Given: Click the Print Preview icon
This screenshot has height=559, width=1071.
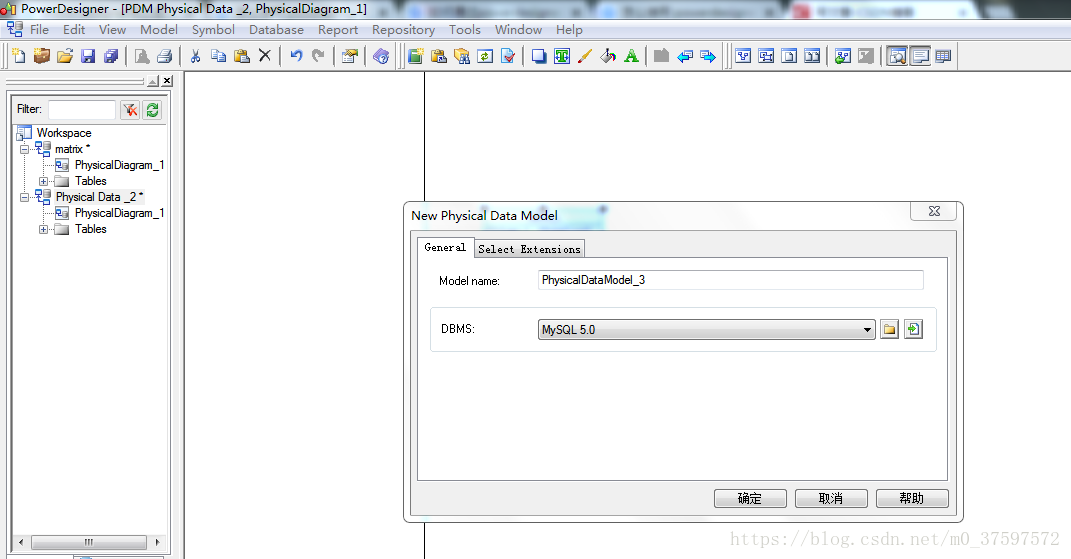Looking at the screenshot, I should pos(142,56).
